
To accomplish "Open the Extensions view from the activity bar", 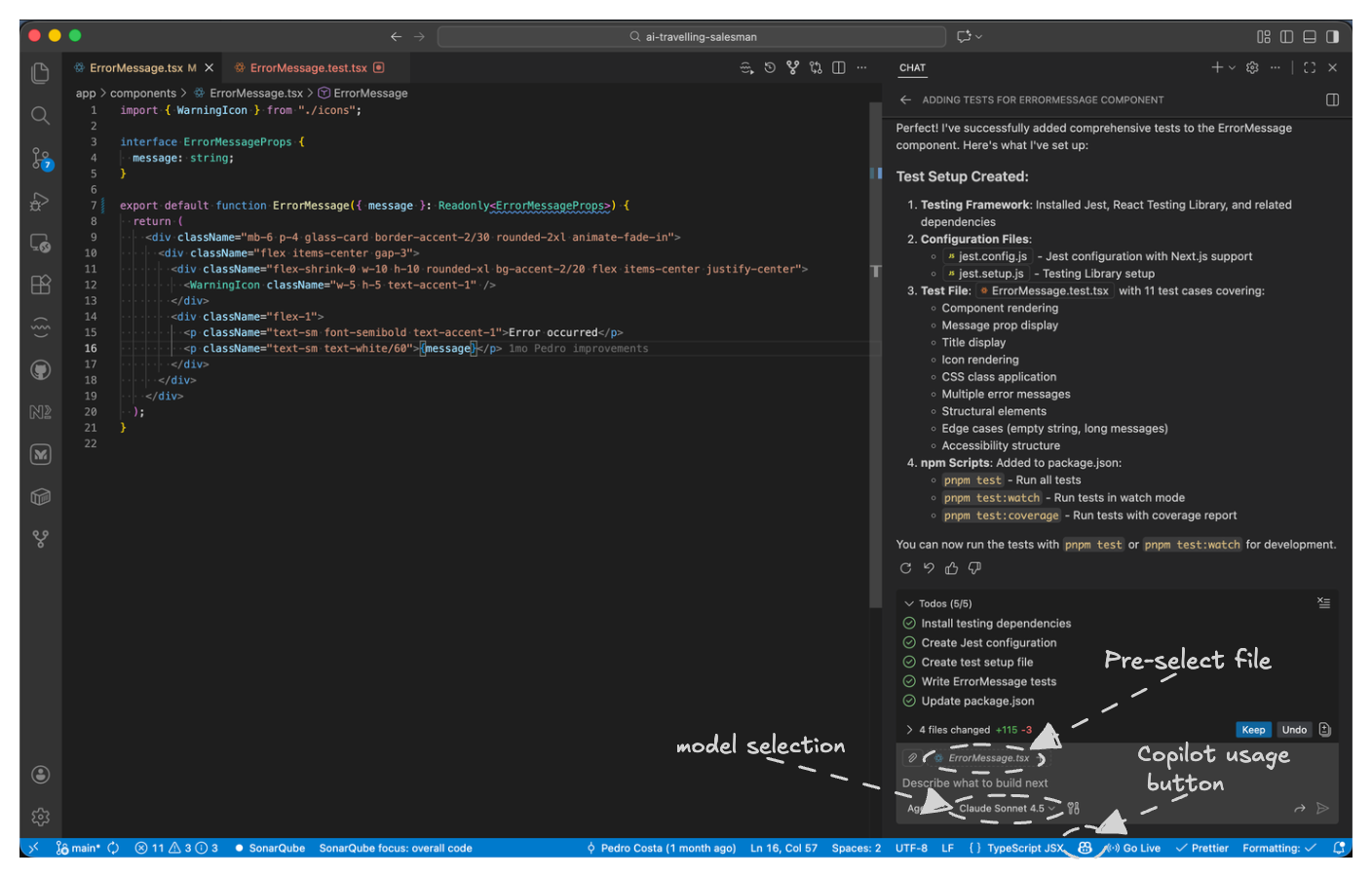I will tap(40, 285).
